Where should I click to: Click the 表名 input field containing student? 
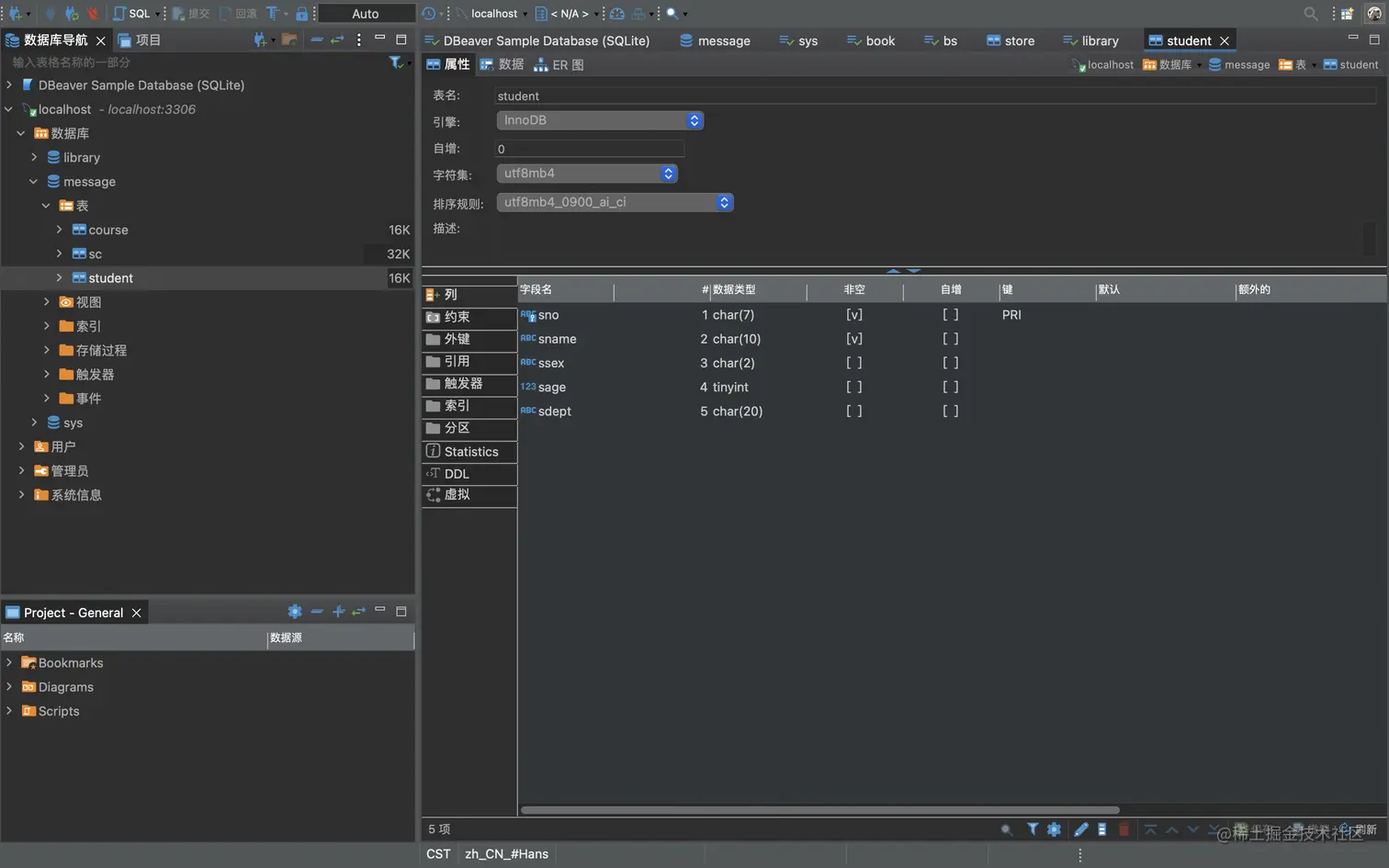click(x=935, y=96)
